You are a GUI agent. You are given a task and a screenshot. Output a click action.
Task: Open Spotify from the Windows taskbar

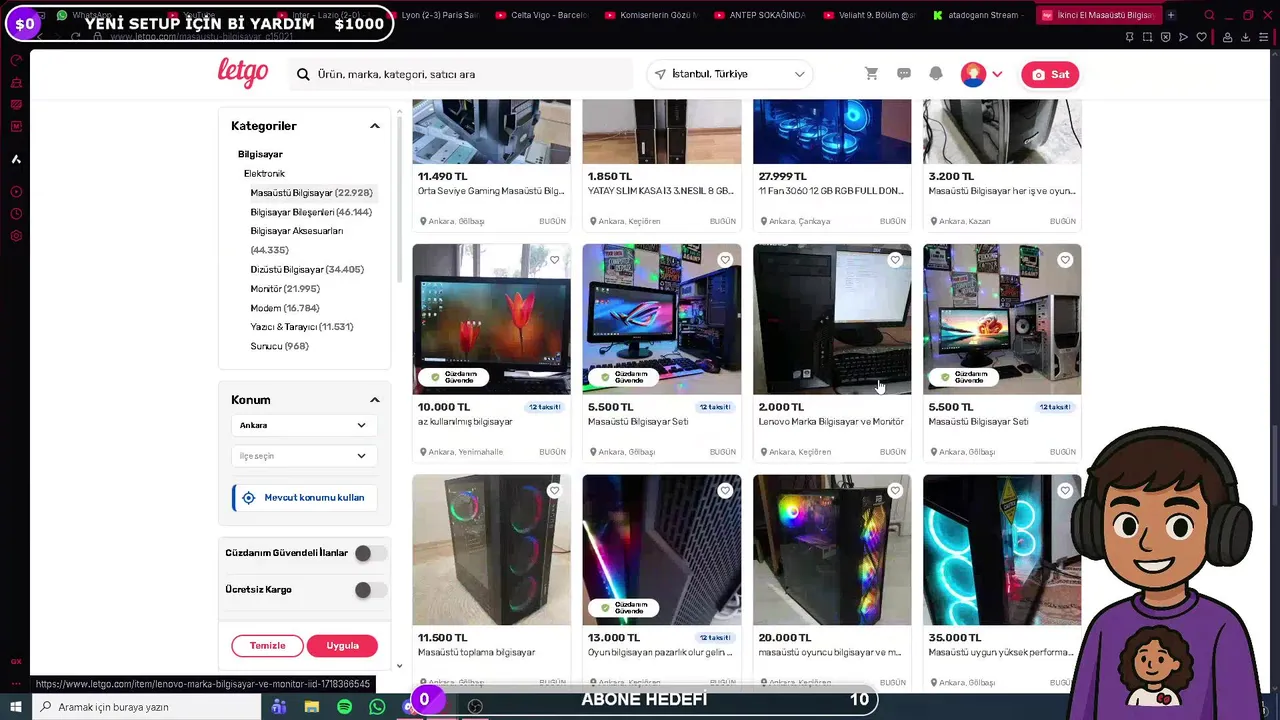point(344,706)
